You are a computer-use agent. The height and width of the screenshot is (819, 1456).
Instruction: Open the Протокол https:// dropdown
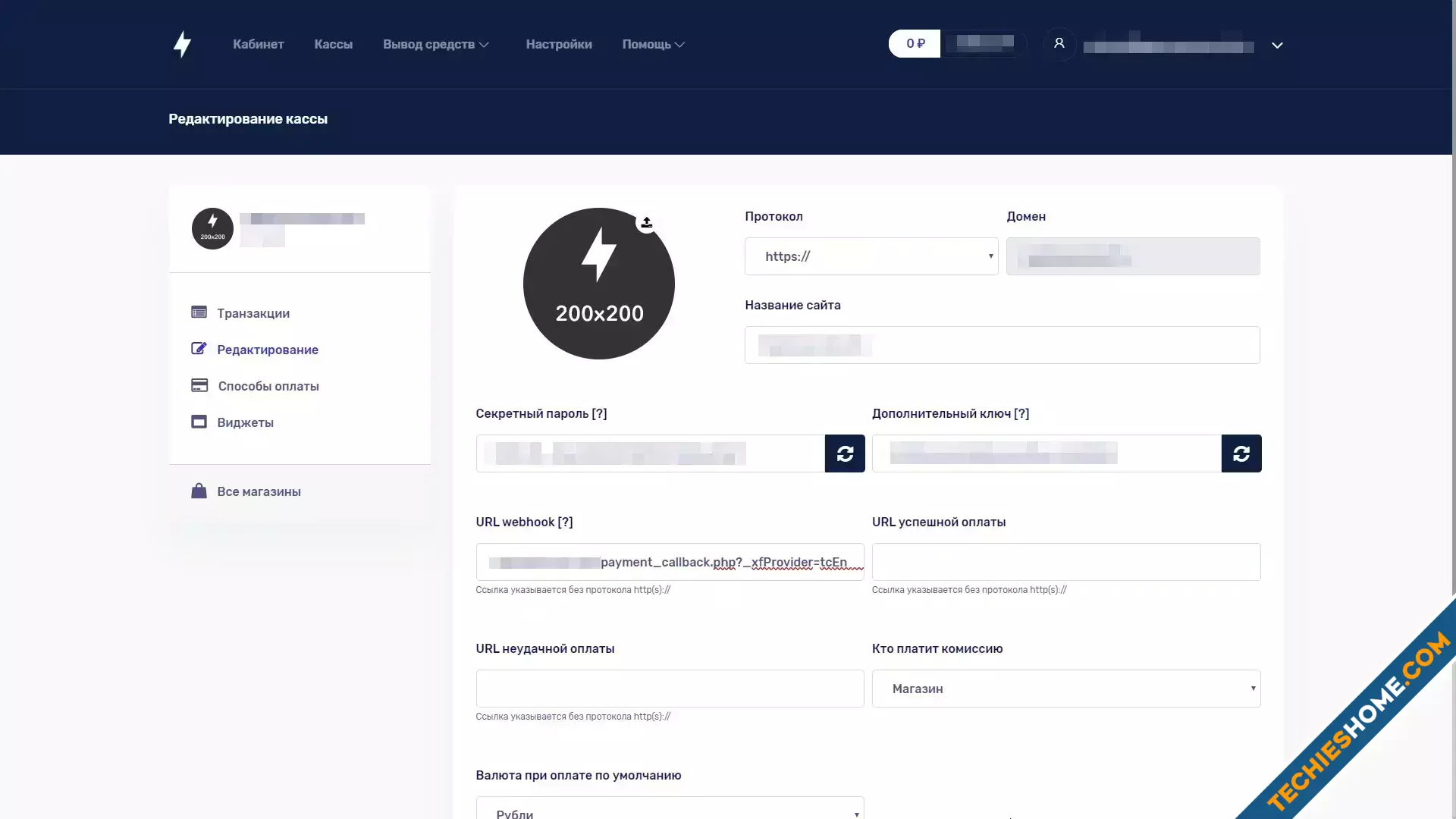point(871,256)
